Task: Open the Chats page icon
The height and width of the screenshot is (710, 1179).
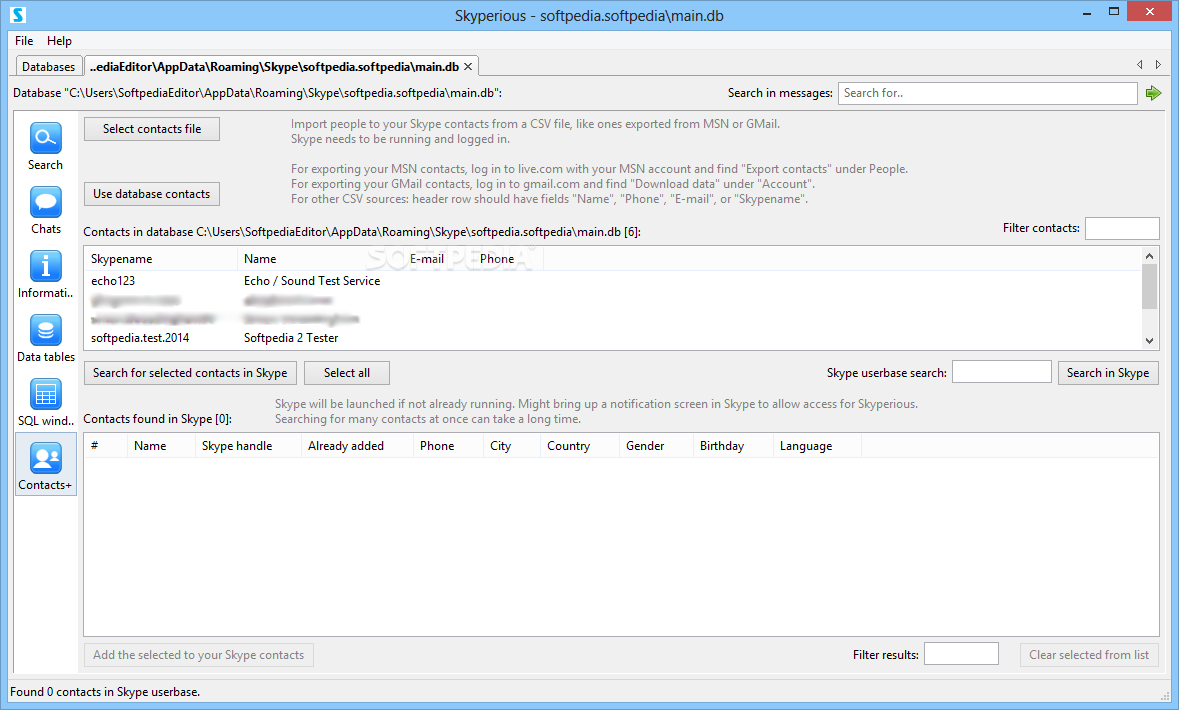Action: [x=45, y=202]
